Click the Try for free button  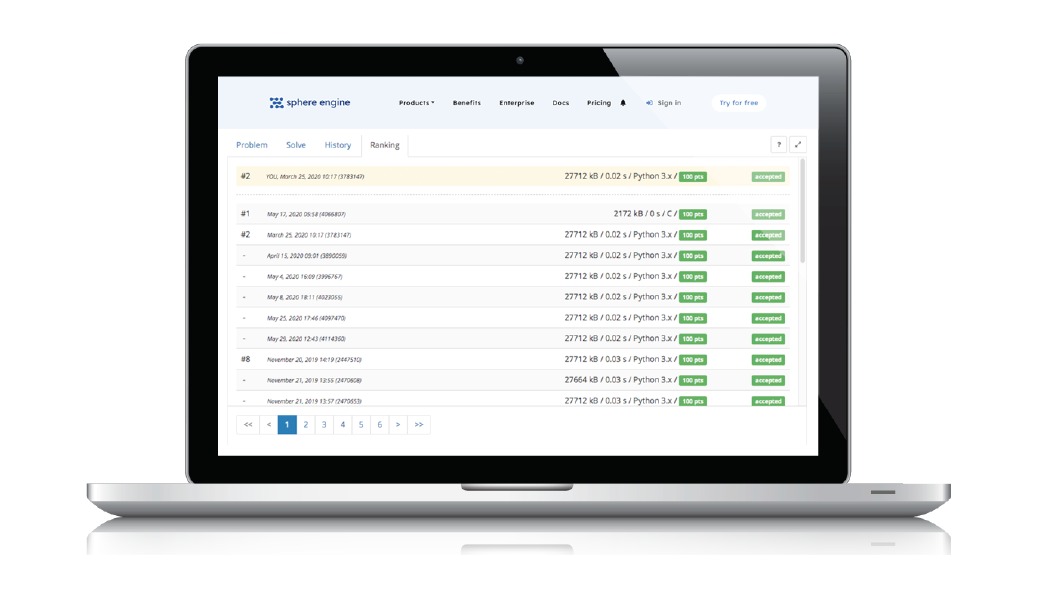[738, 103]
